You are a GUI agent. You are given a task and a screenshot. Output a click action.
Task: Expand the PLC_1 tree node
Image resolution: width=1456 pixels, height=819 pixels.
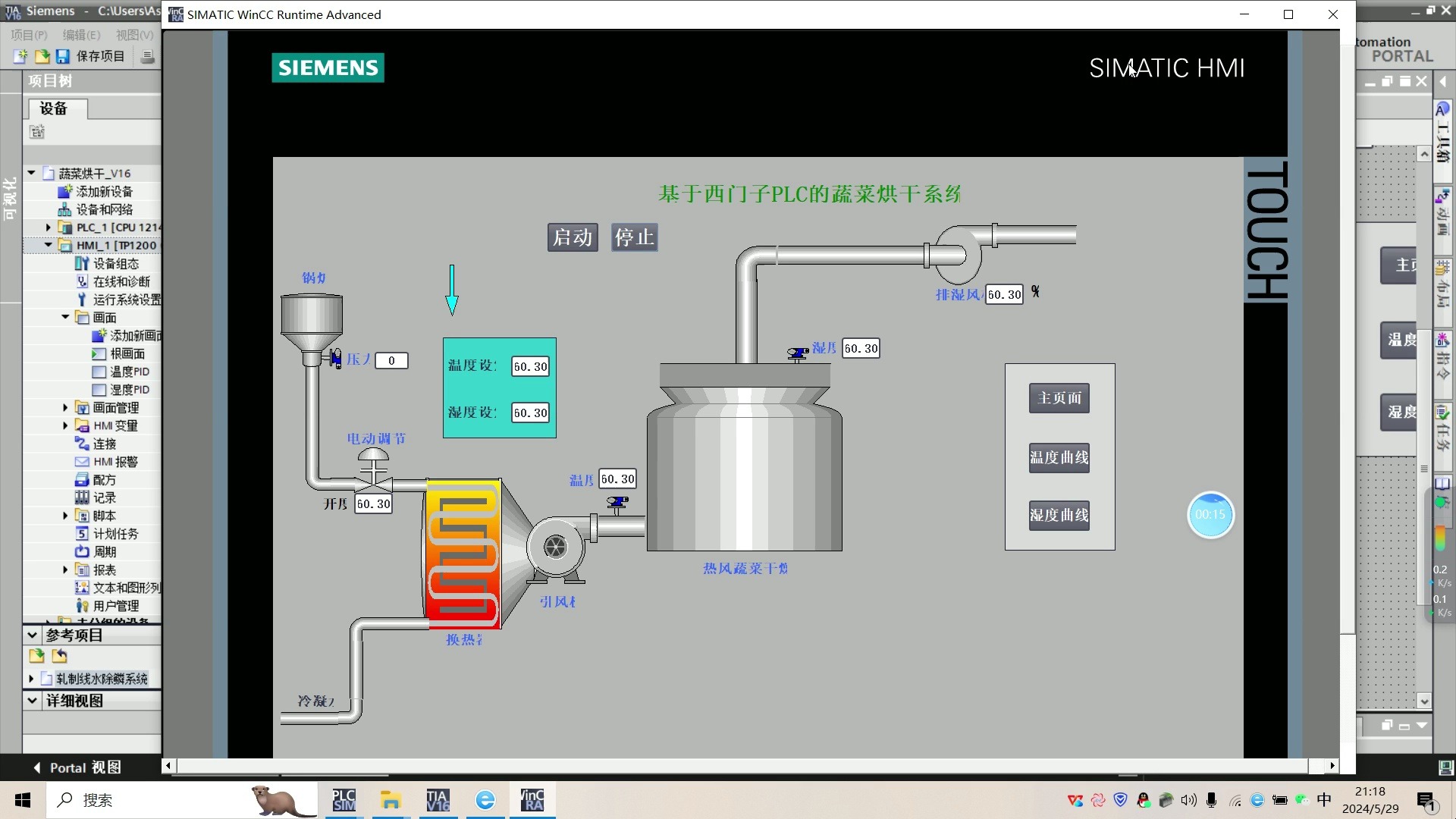pyautogui.click(x=49, y=227)
